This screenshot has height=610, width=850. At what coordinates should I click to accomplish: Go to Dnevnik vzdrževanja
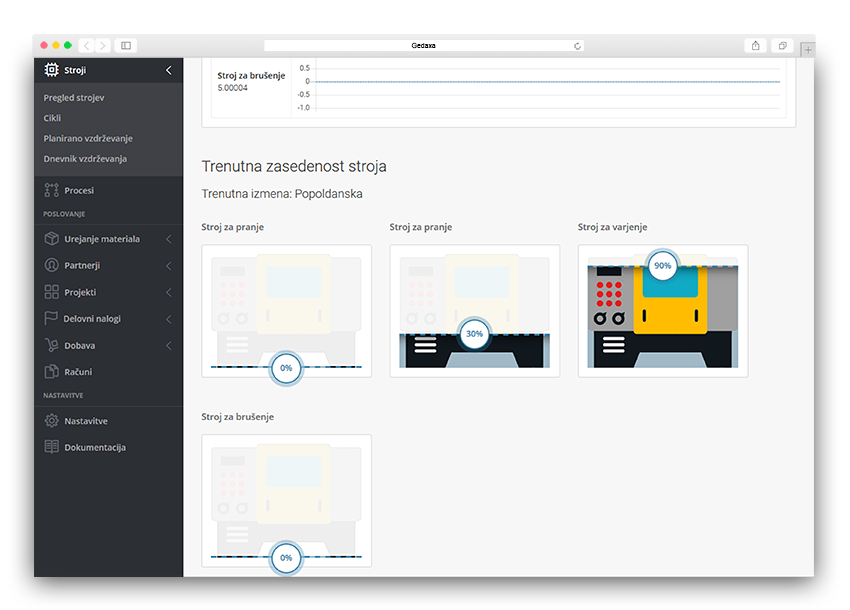(85, 158)
